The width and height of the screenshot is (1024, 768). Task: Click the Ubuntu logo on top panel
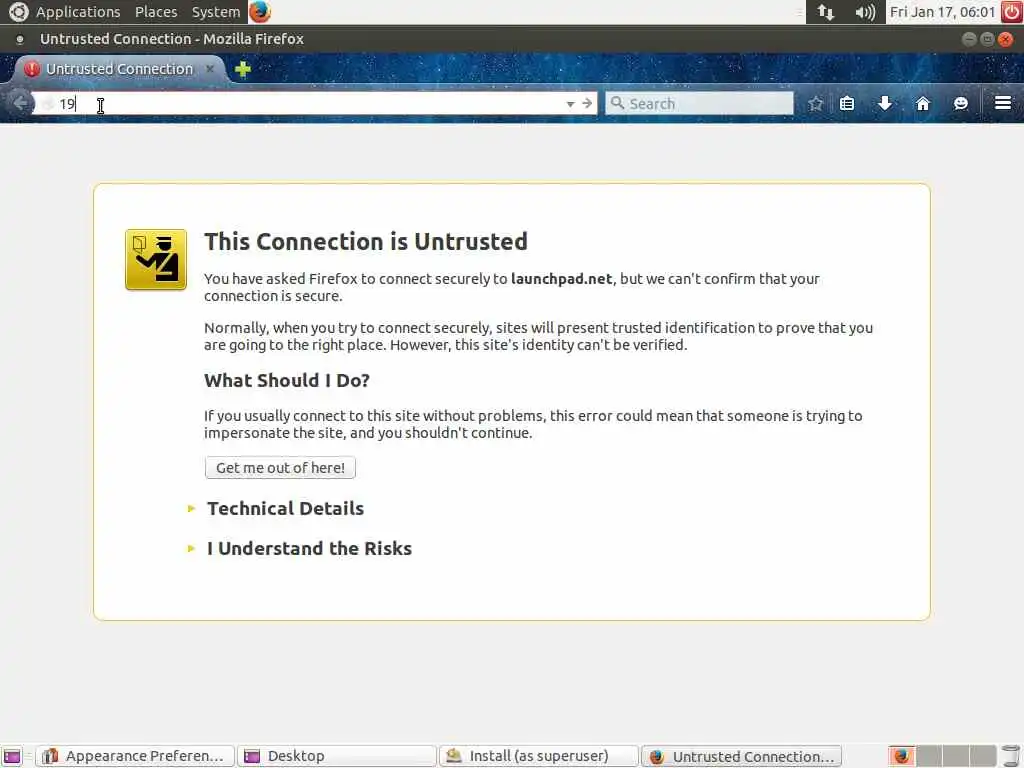[x=18, y=12]
